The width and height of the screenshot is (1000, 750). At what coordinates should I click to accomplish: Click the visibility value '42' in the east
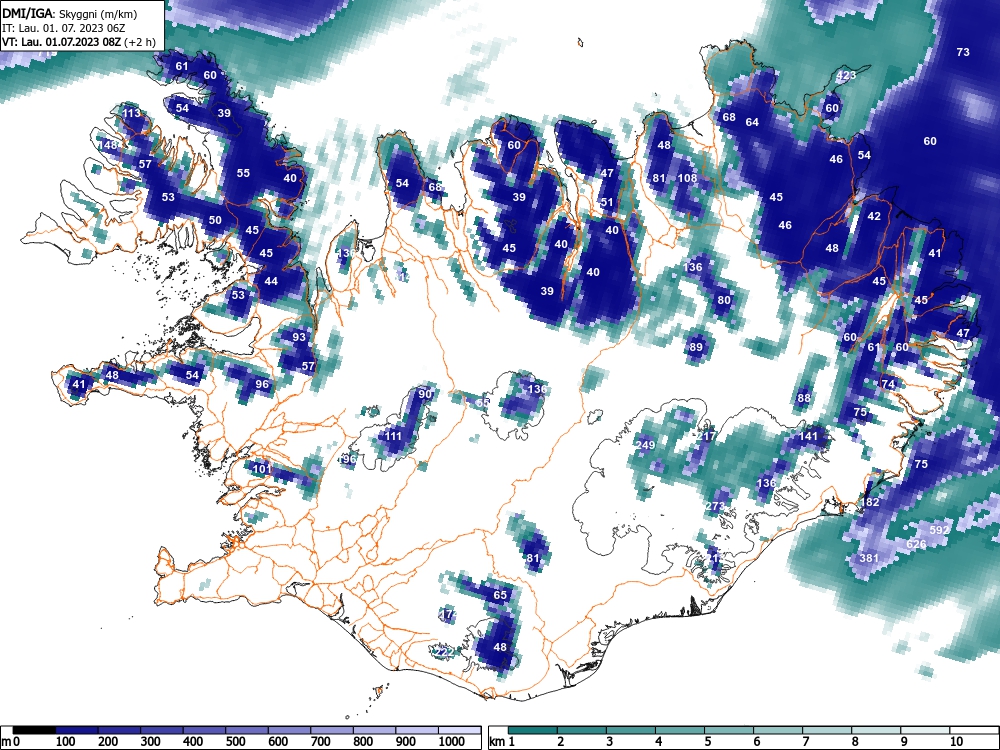874,216
